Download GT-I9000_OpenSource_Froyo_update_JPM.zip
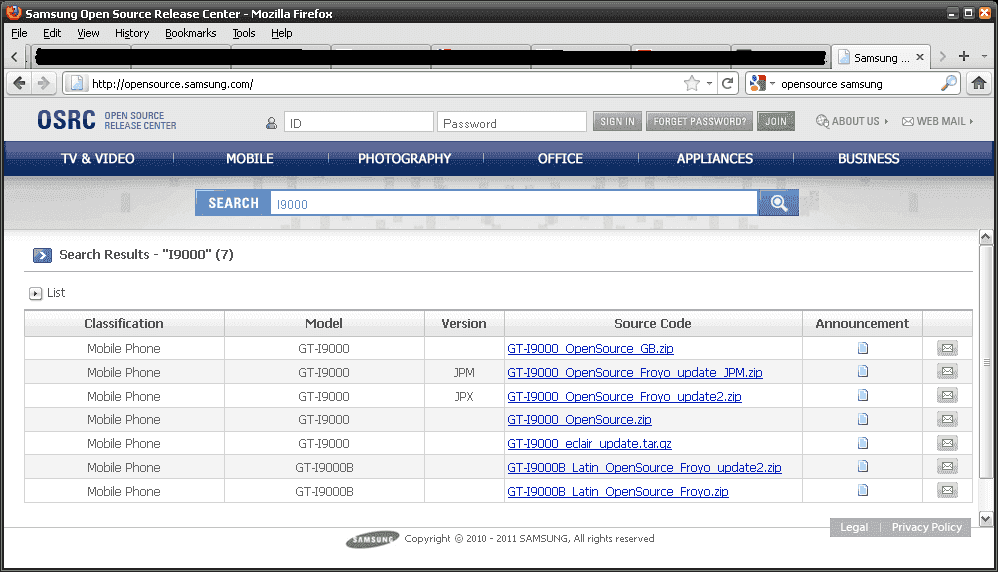Image resolution: width=998 pixels, height=572 pixels. click(x=635, y=373)
